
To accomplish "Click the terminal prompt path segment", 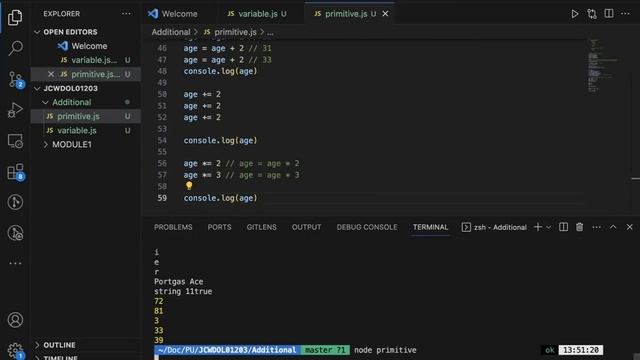I will pyautogui.click(x=227, y=350).
